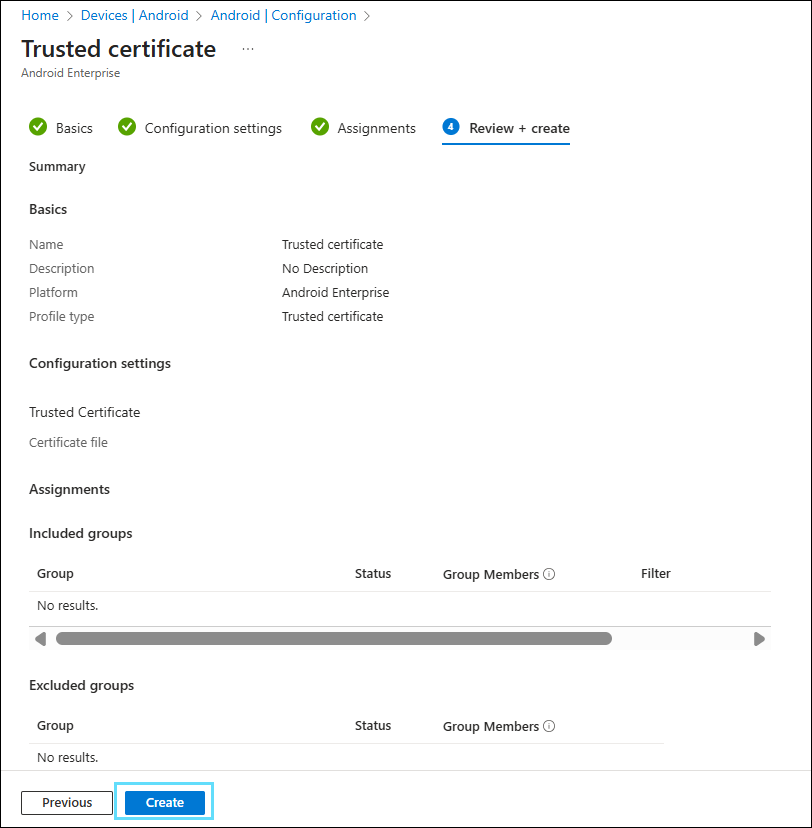The height and width of the screenshot is (828, 812).
Task: Click the Configuration settings green checkmark icon
Action: click(127, 127)
